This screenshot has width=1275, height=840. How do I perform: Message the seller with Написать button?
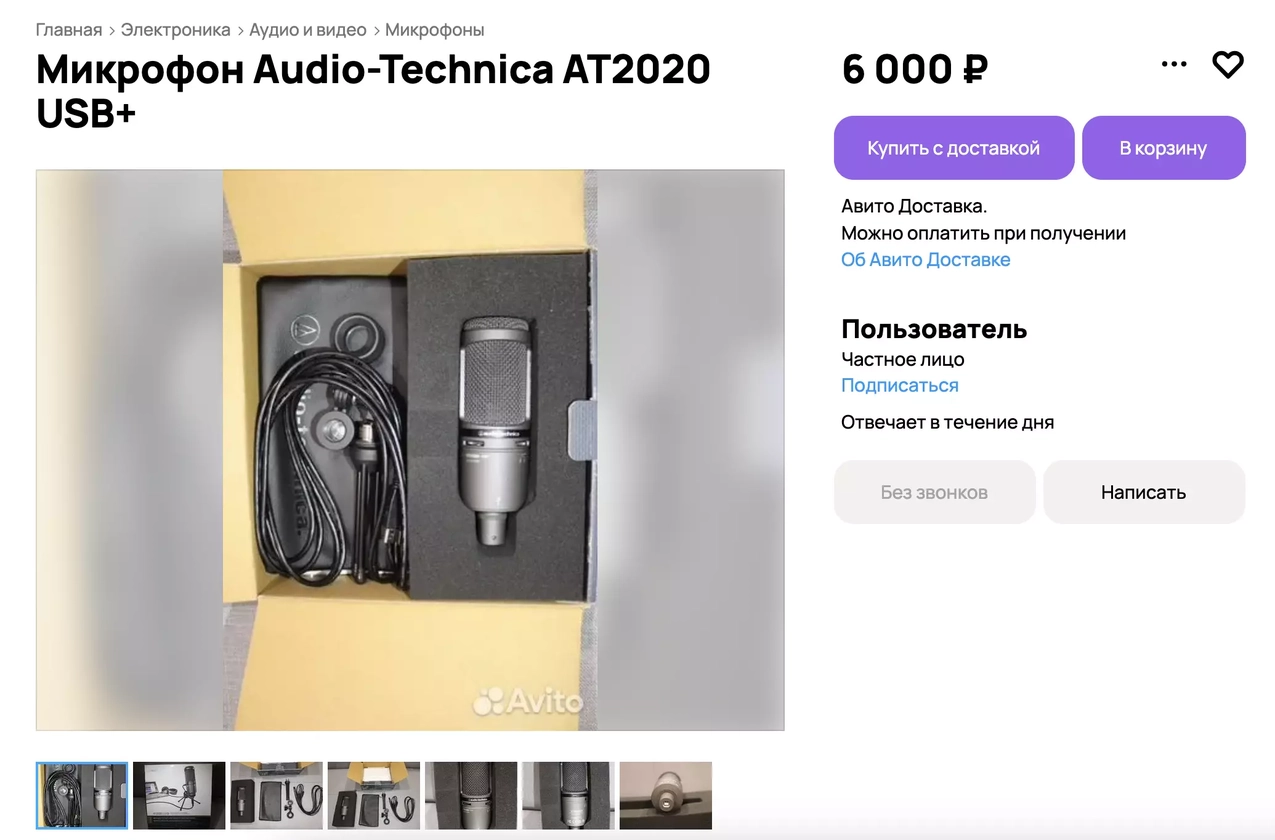tap(1144, 492)
